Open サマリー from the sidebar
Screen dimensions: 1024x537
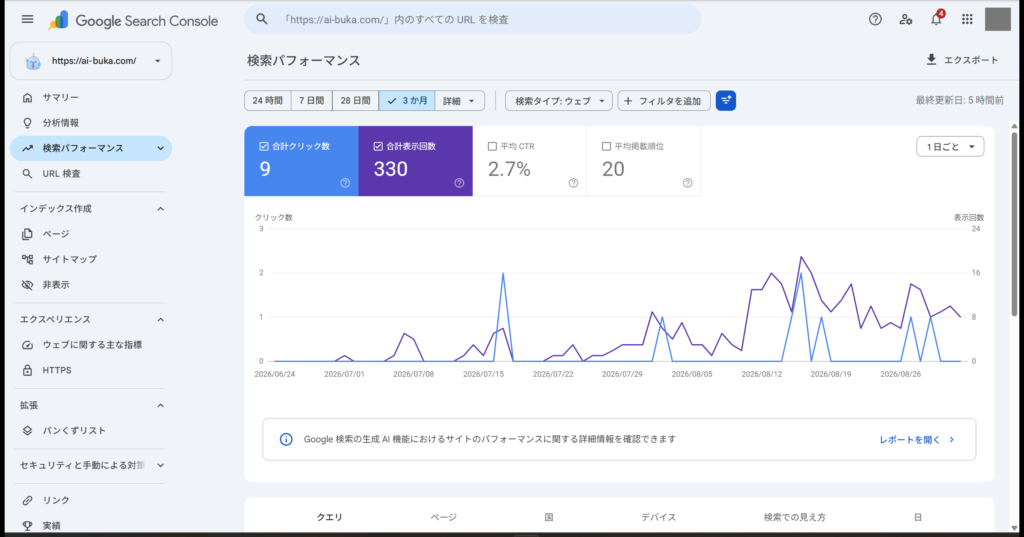coord(91,97)
